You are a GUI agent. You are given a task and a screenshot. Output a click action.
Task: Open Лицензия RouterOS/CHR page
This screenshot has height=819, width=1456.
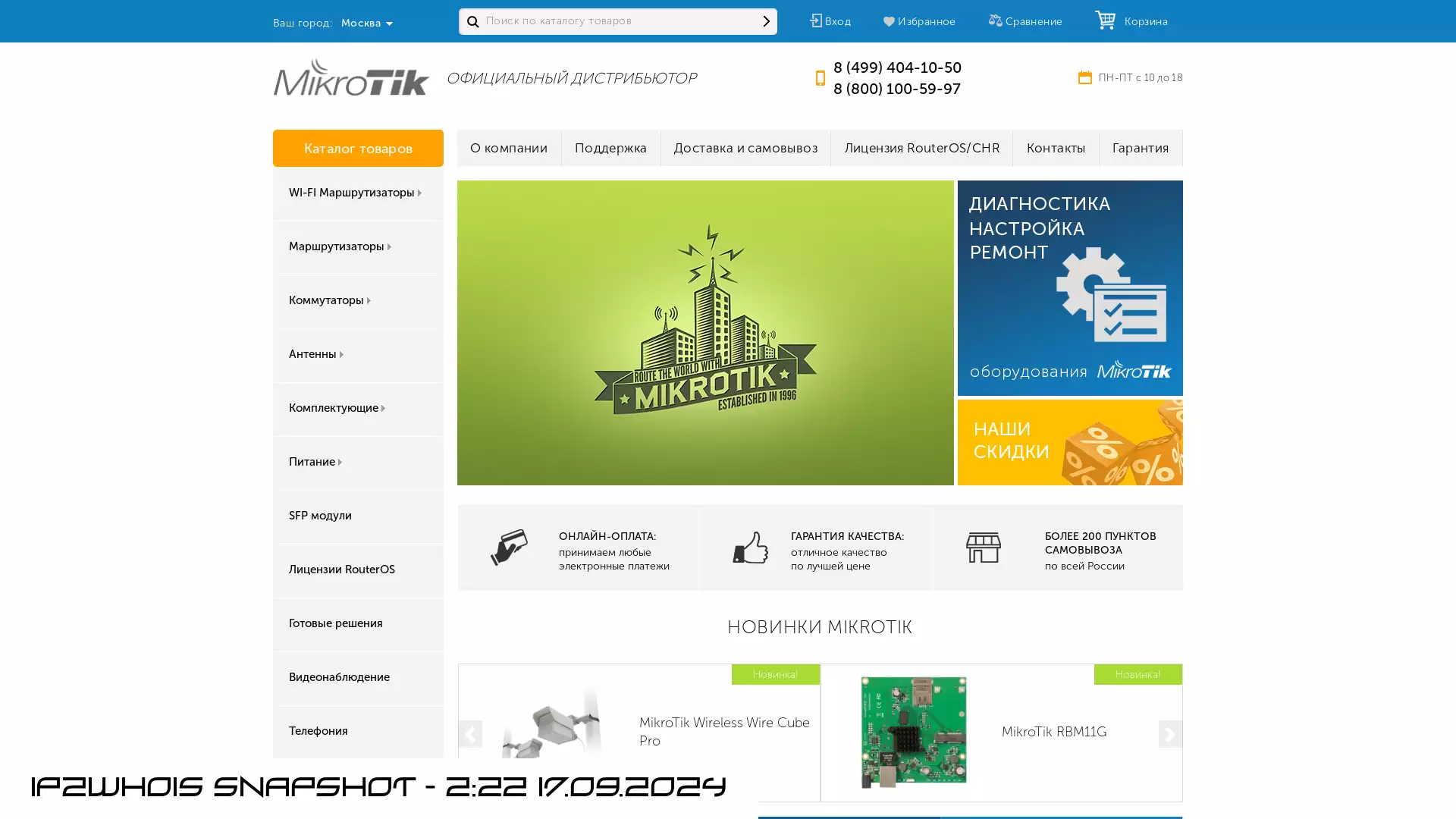pyautogui.click(x=922, y=148)
